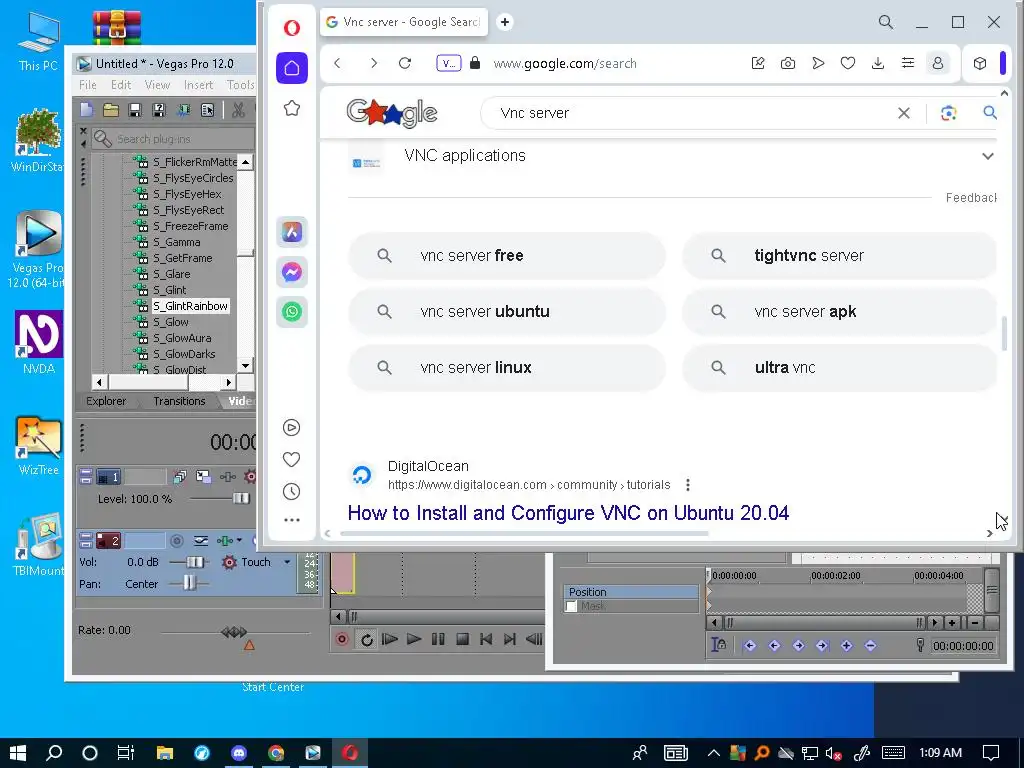Open the Vegas Edit menu
1024x768 pixels.
click(x=121, y=85)
